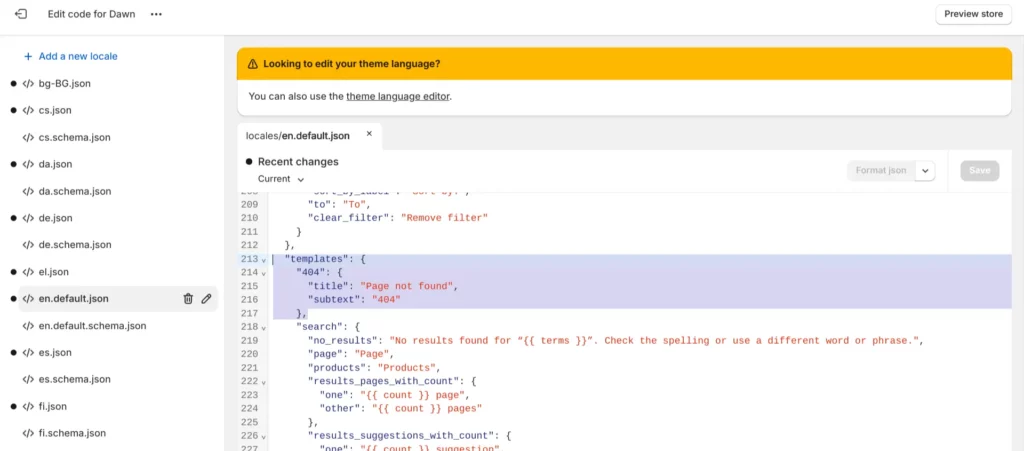The width and height of the screenshot is (1024, 451).
Task: Close the en.default.json tab
Action: [369, 134]
